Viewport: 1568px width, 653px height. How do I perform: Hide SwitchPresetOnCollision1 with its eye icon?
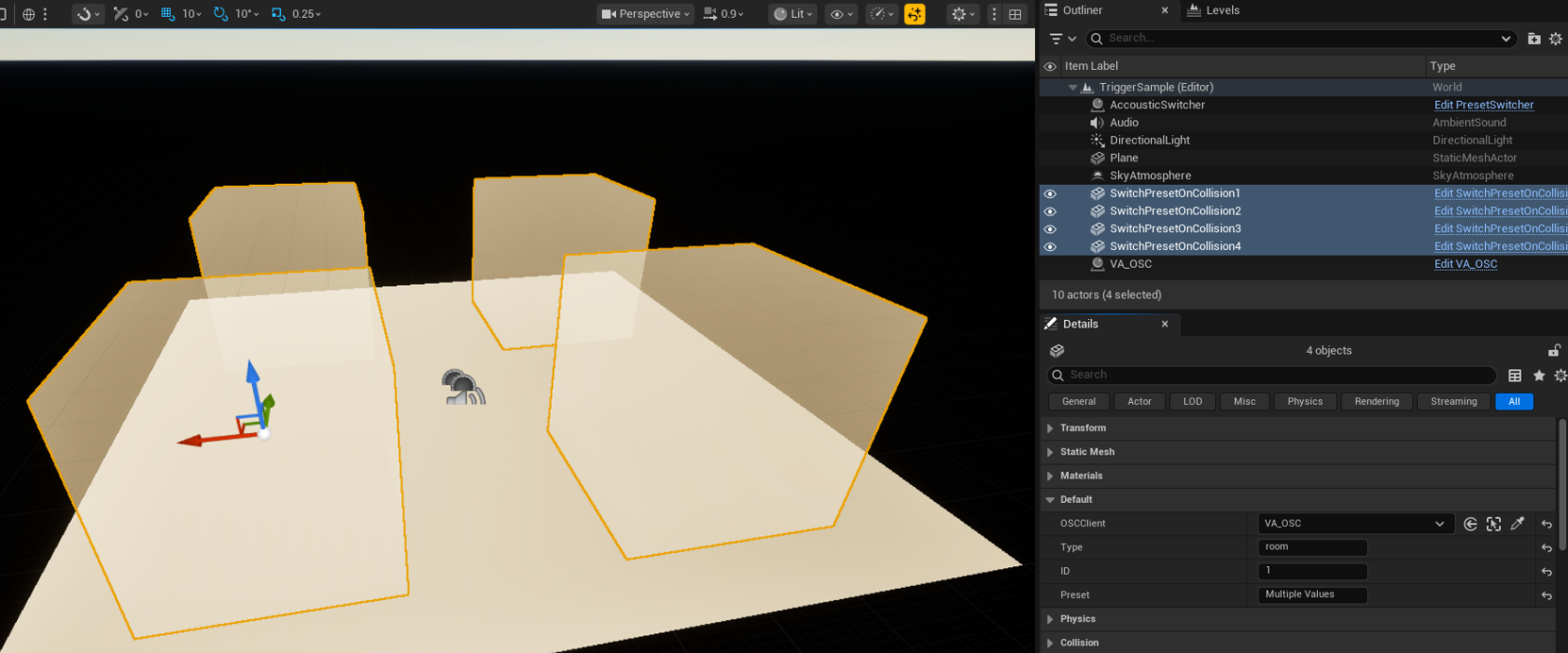tap(1050, 194)
